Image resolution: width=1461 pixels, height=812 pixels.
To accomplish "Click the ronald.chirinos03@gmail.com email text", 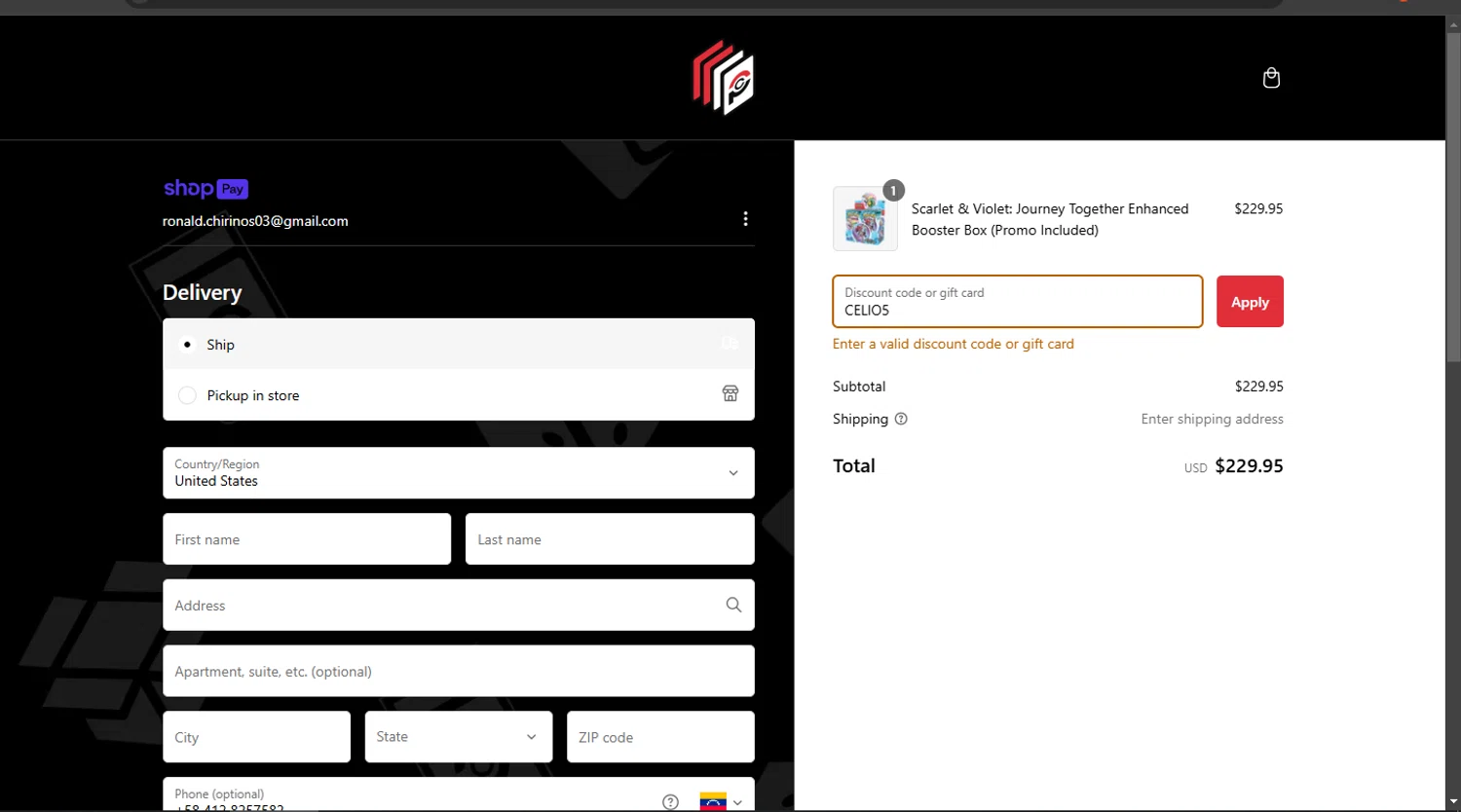I will (x=255, y=221).
